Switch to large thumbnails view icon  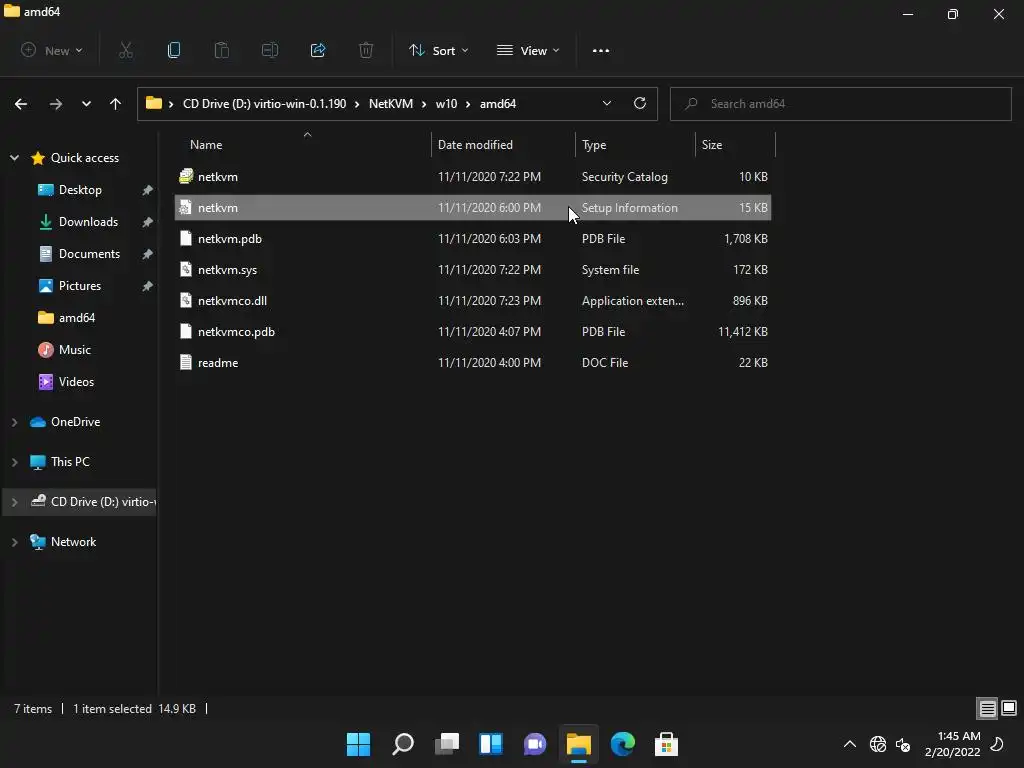(x=1009, y=708)
